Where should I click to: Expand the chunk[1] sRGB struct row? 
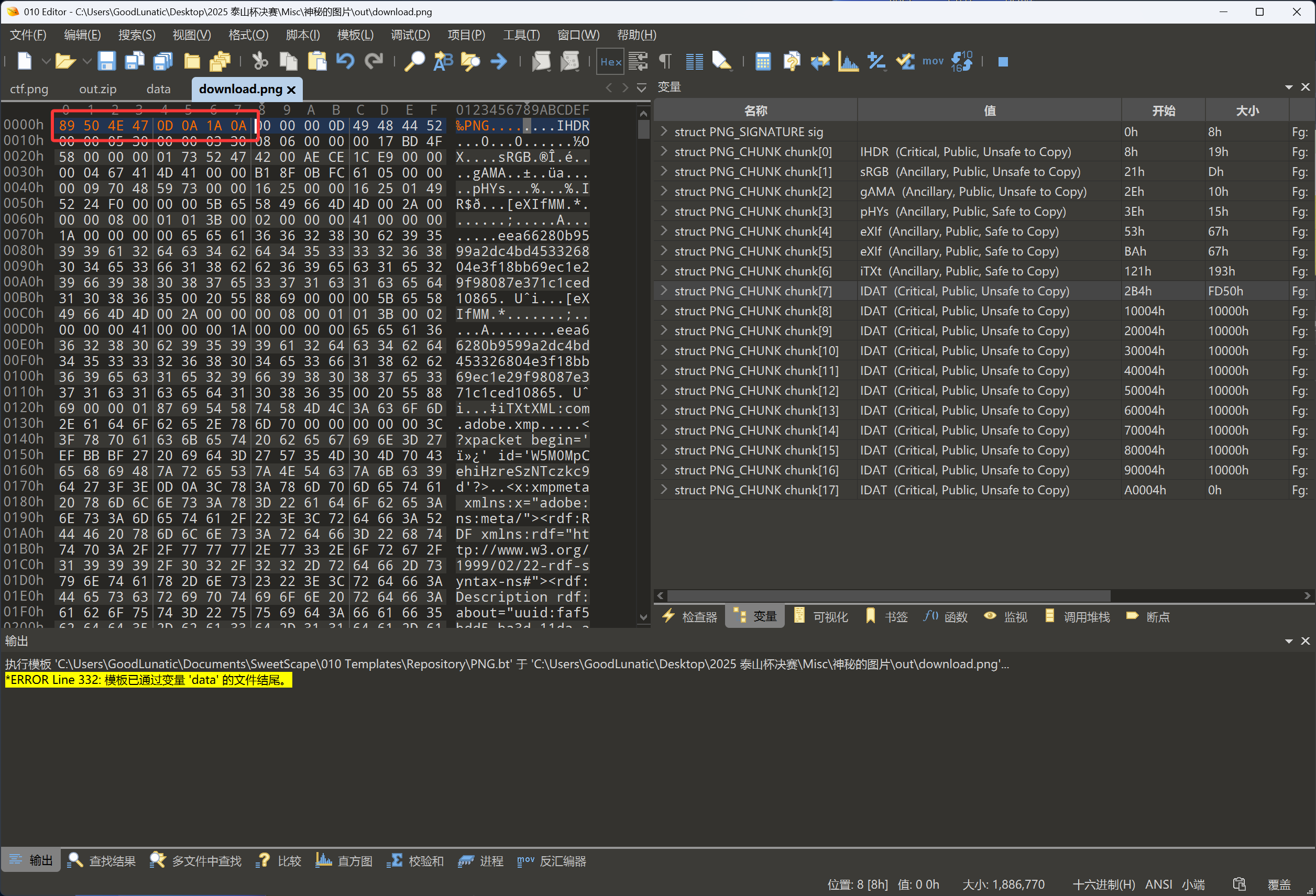664,171
